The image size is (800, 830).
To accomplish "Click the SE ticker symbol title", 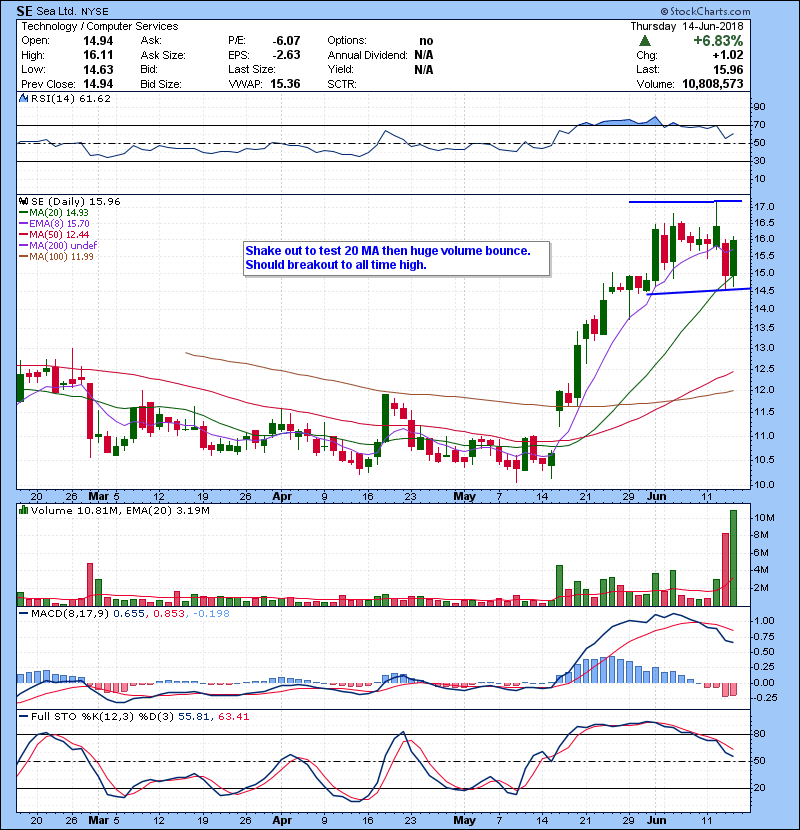I will point(24,11).
